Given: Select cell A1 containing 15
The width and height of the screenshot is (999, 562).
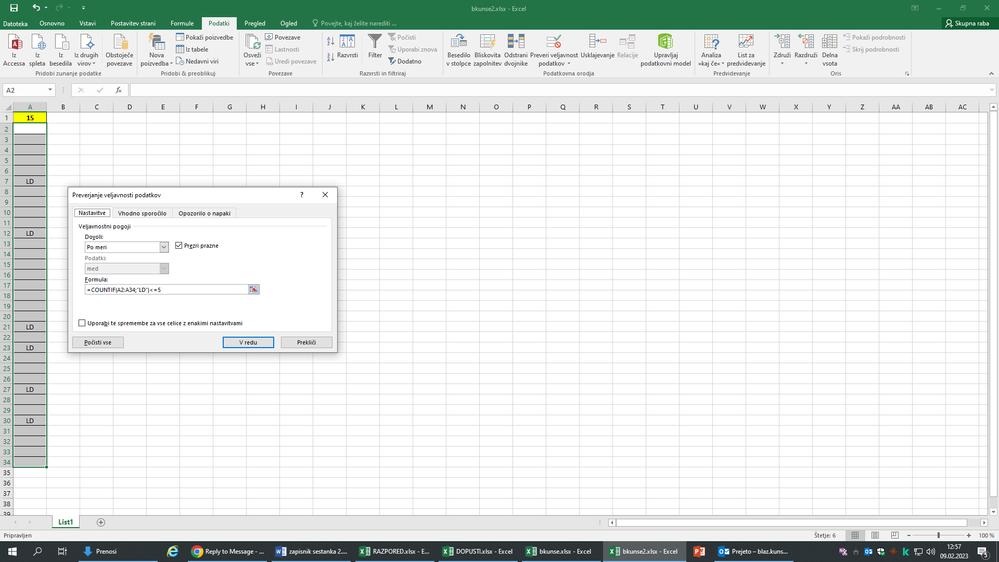Looking at the screenshot, I should click(x=30, y=117).
